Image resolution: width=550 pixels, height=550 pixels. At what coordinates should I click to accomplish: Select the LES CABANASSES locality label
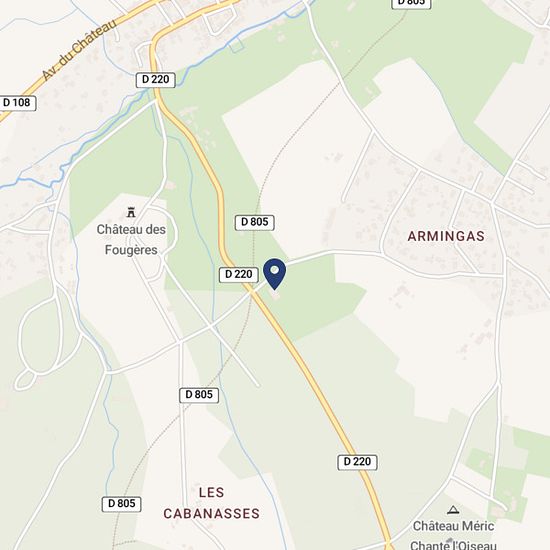pos(212,503)
